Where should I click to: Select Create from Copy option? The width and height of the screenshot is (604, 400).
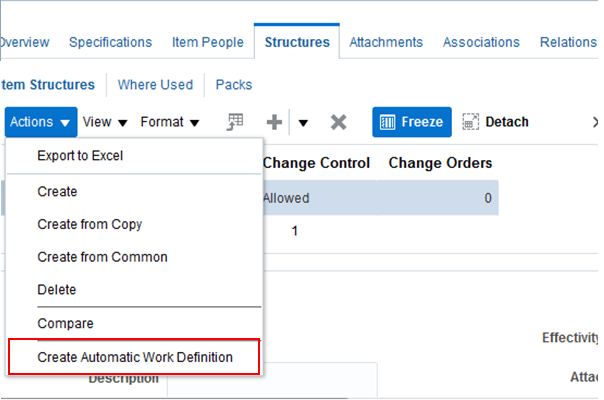click(89, 224)
